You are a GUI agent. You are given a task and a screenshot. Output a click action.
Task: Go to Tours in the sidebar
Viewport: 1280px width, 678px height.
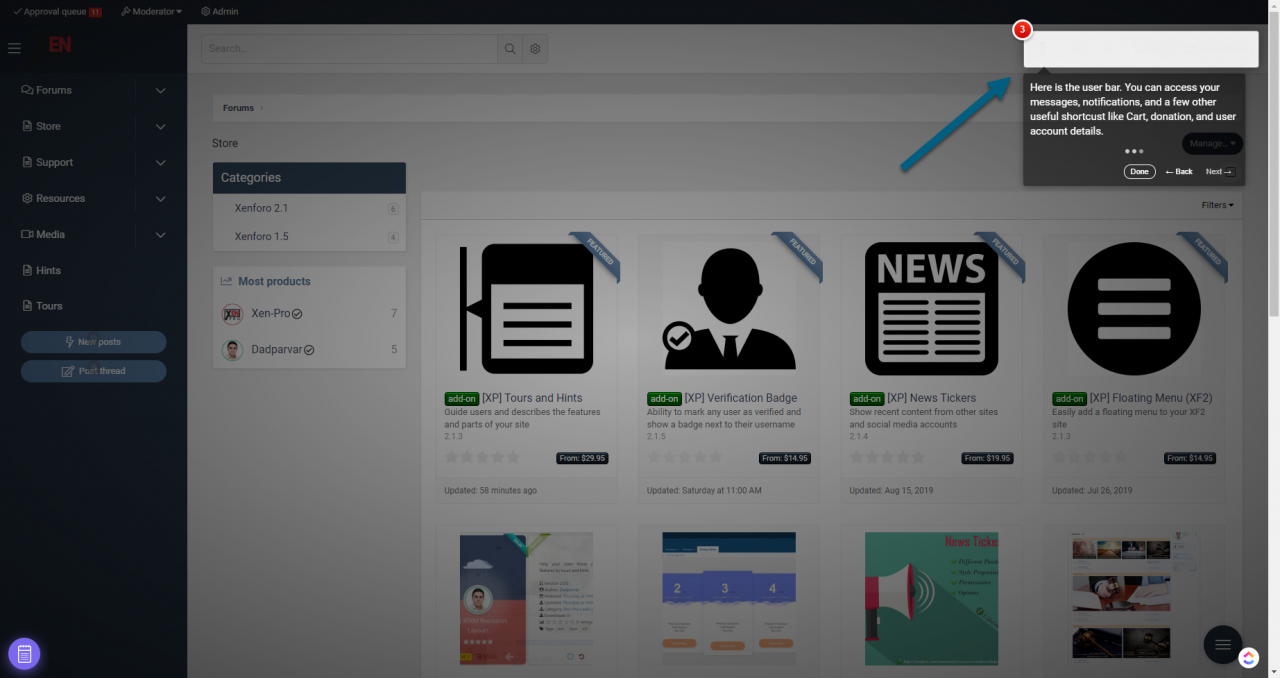point(48,306)
